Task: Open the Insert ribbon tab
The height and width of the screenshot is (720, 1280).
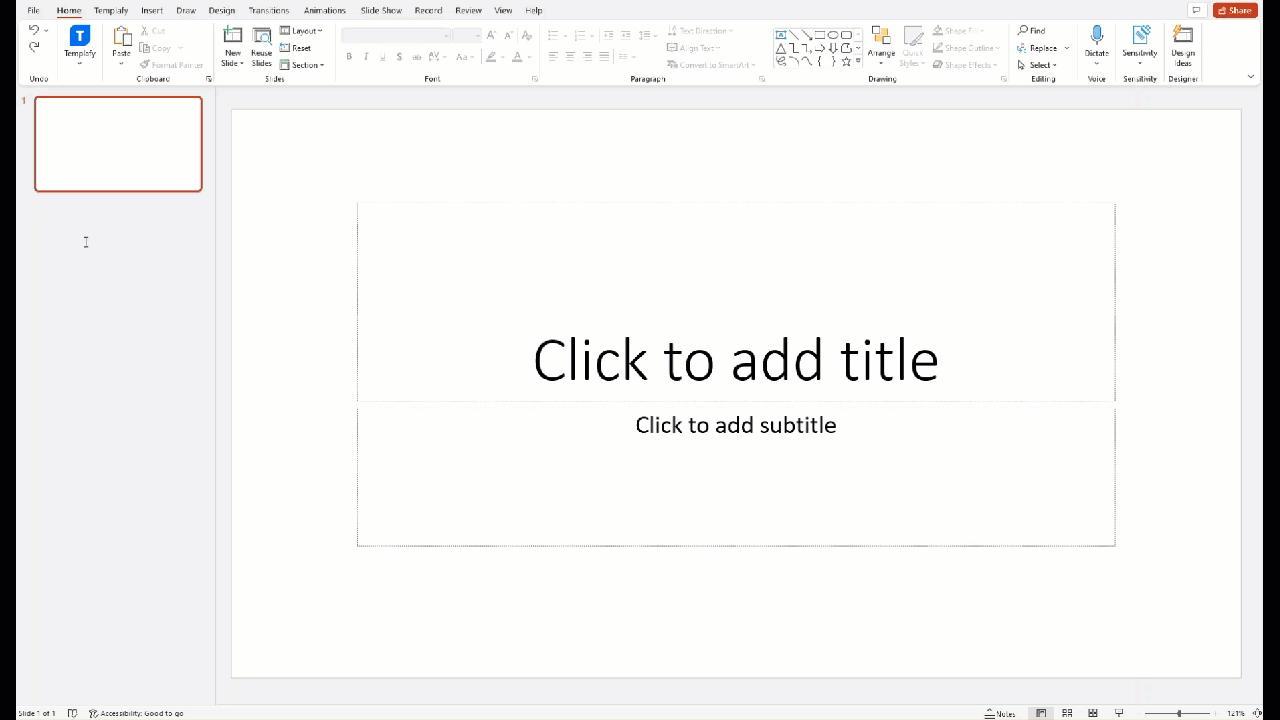Action: pyautogui.click(x=152, y=10)
